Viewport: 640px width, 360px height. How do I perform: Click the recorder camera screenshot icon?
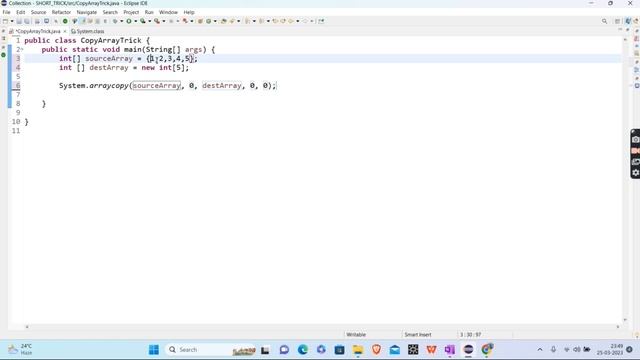[636, 140]
